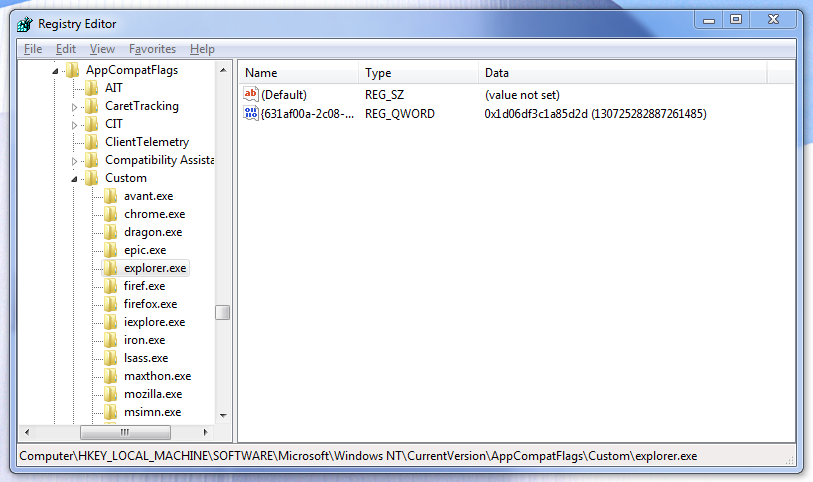Click the chrome.exe folder icon

coord(110,214)
